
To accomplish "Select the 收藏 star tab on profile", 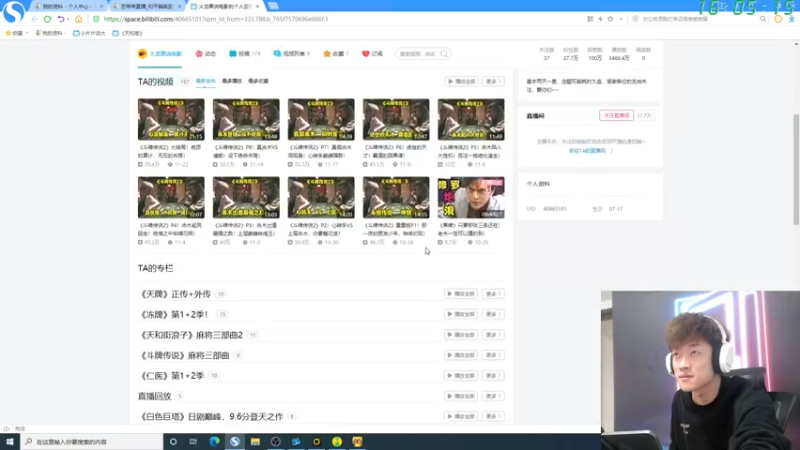I will pyautogui.click(x=336, y=54).
